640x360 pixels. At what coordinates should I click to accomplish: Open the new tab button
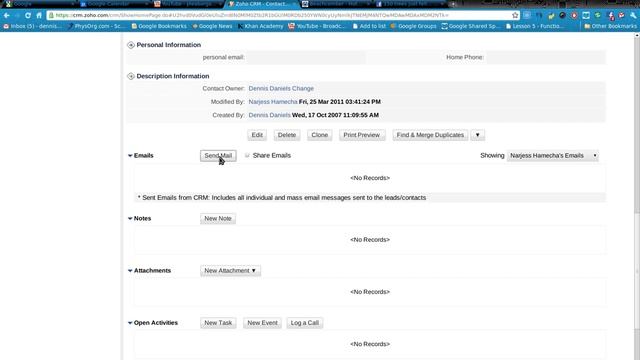coord(452,4)
